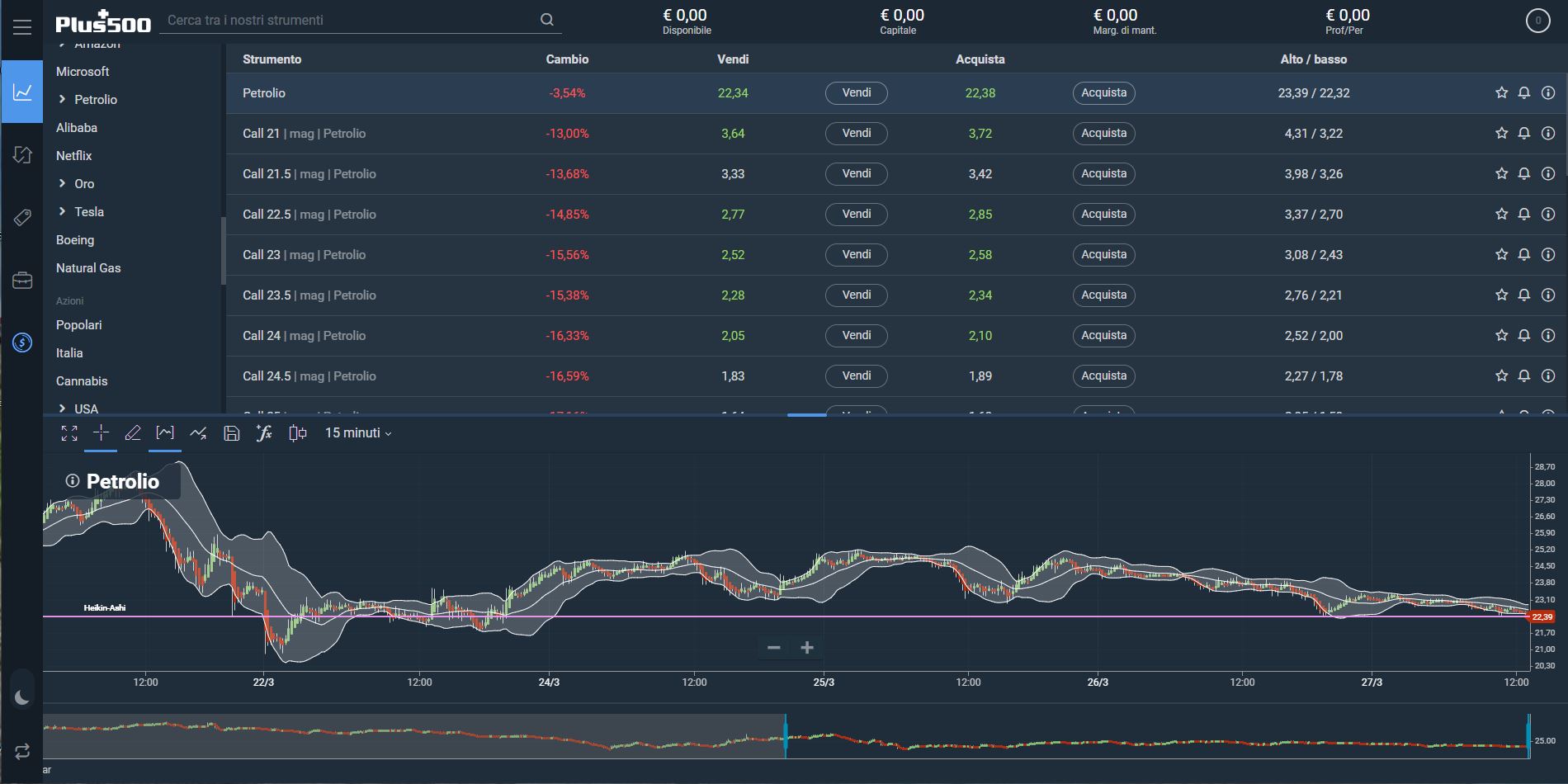1568x784 pixels.
Task: Expand the Tesla category in sidebar
Action: (x=62, y=211)
